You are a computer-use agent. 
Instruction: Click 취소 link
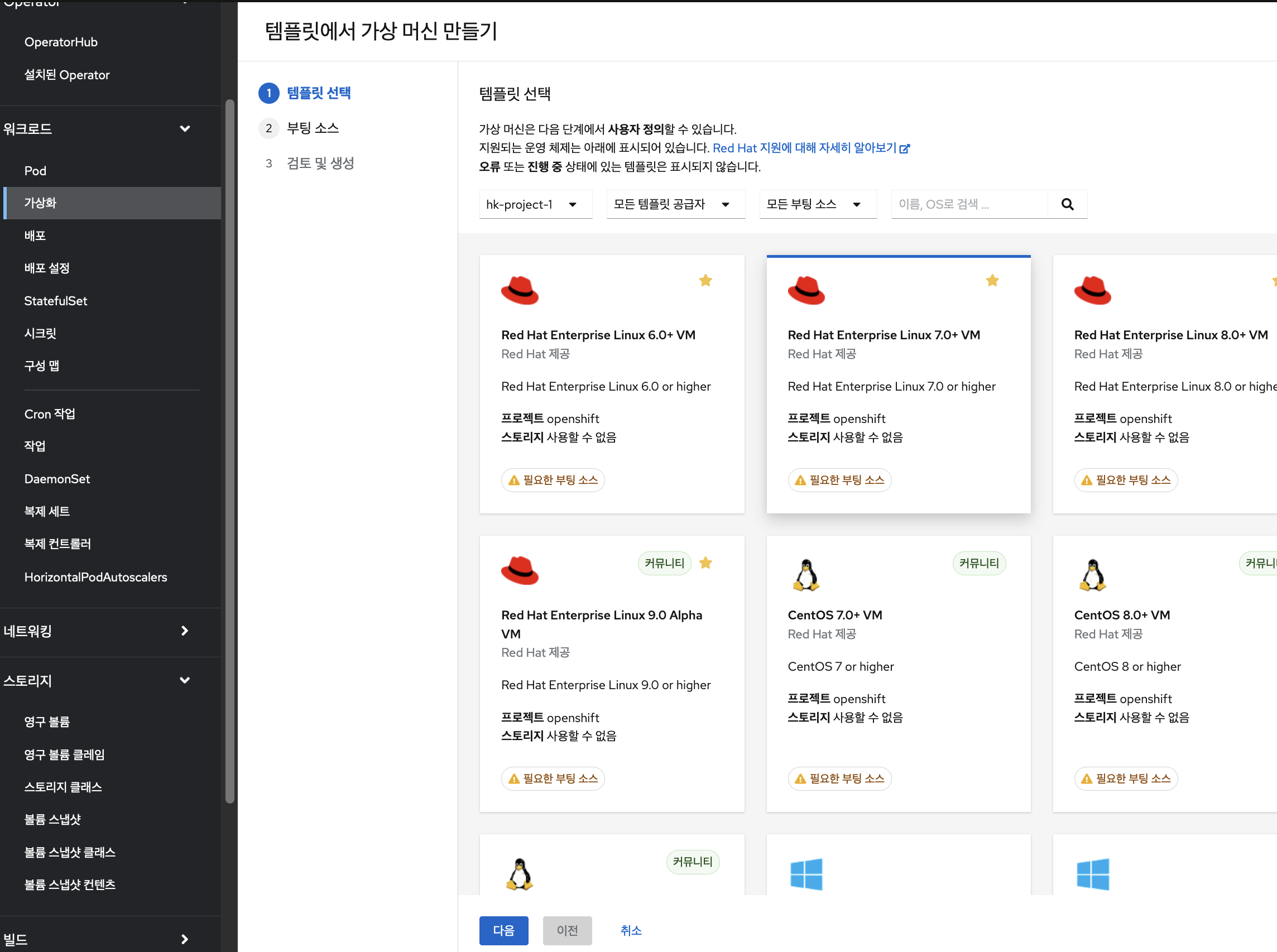click(x=631, y=930)
